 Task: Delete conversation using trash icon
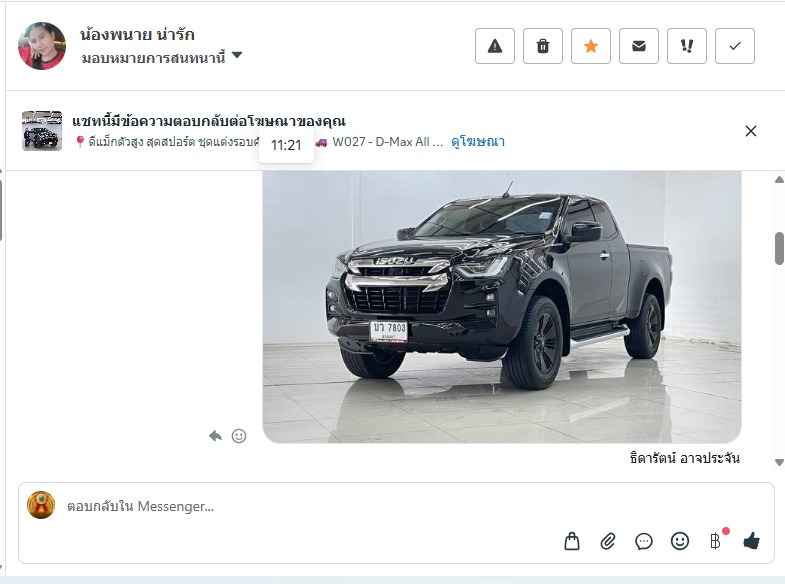pyautogui.click(x=543, y=46)
